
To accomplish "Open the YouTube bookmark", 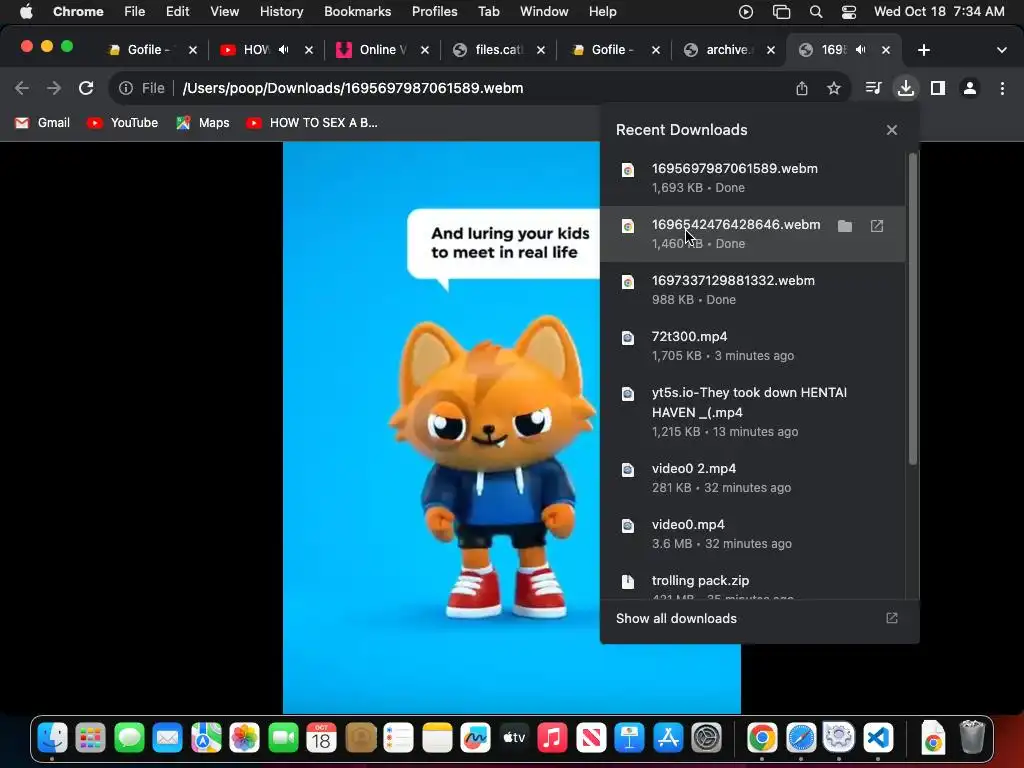I will point(123,123).
